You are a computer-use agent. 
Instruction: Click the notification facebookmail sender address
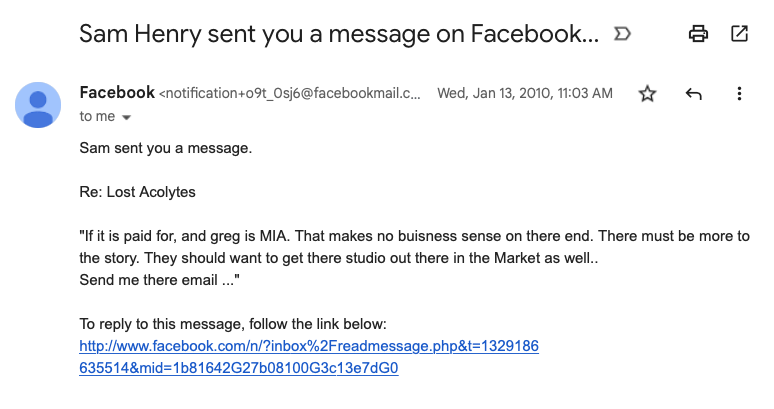tap(290, 93)
